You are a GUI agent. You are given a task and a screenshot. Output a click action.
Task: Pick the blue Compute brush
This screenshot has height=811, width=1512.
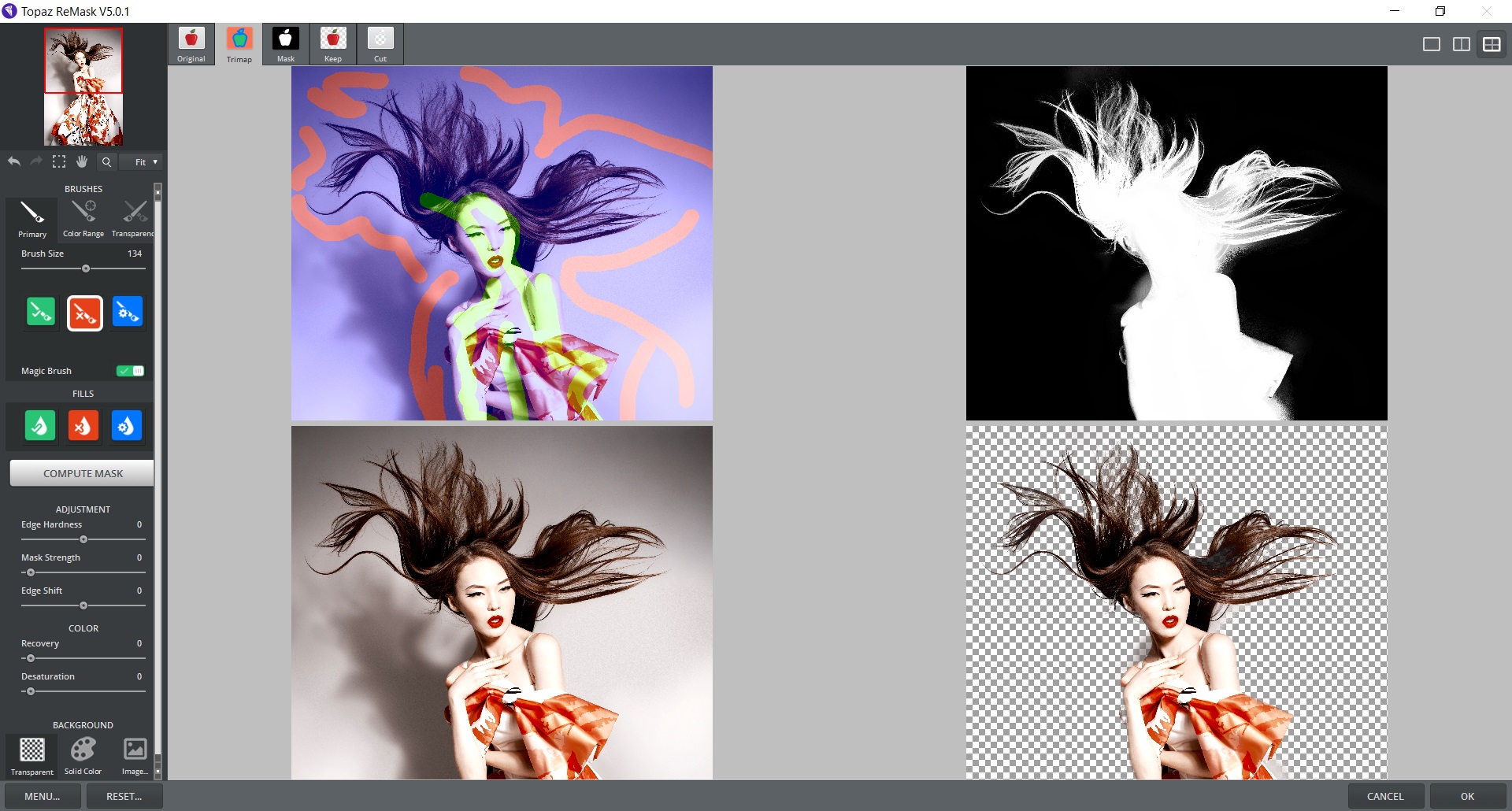pyautogui.click(x=128, y=313)
